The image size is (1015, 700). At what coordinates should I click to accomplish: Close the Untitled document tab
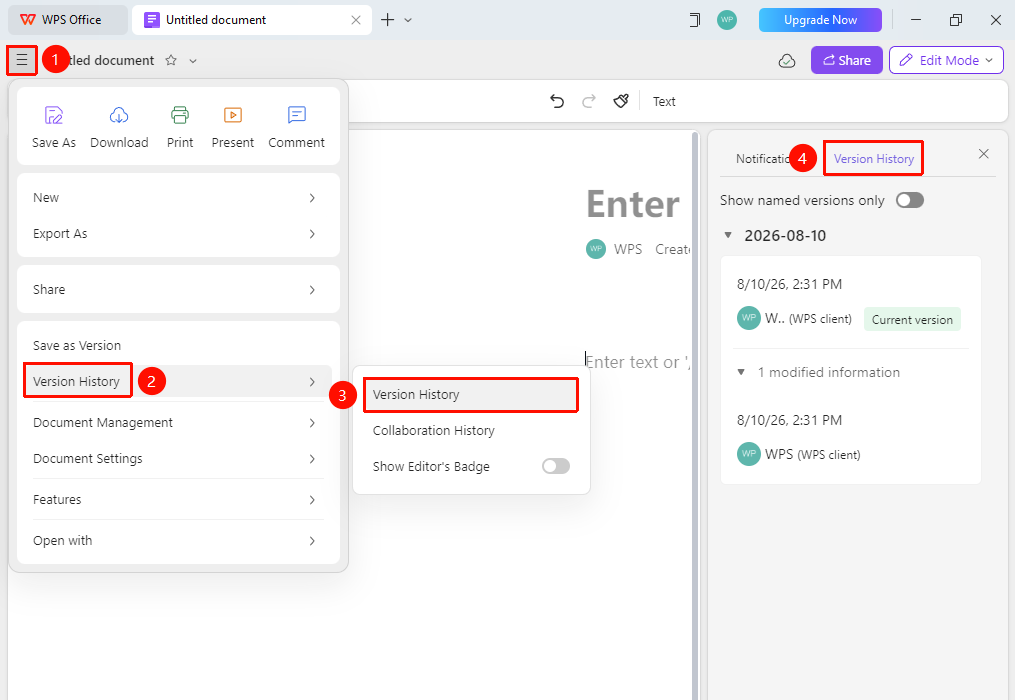(x=355, y=20)
